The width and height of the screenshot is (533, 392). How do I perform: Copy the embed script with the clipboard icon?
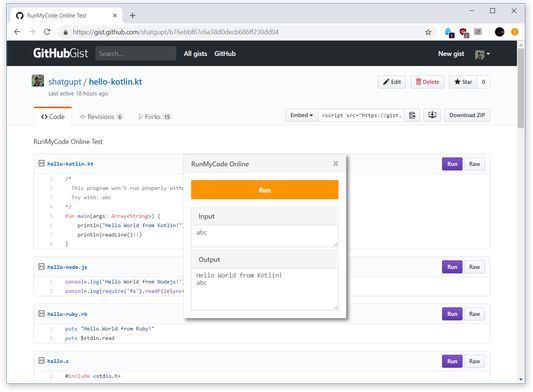point(412,115)
